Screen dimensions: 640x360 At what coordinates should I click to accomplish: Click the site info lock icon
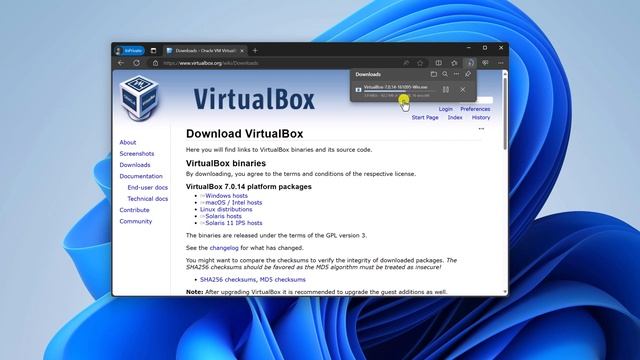[x=155, y=63]
